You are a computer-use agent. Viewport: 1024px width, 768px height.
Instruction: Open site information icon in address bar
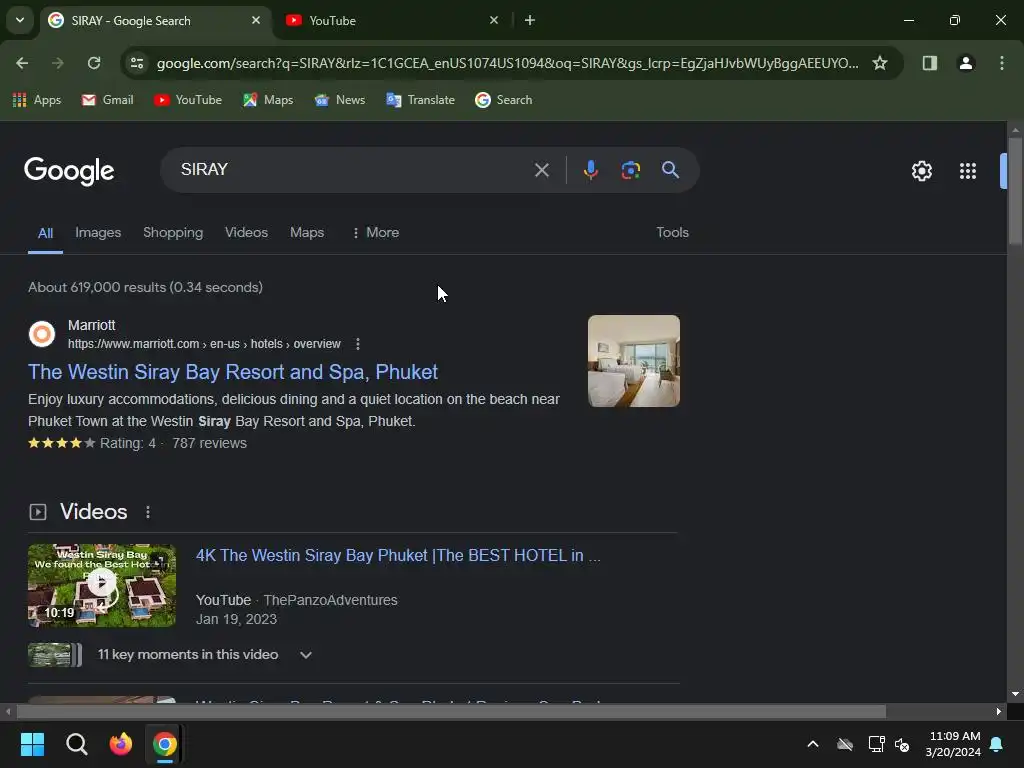[137, 63]
